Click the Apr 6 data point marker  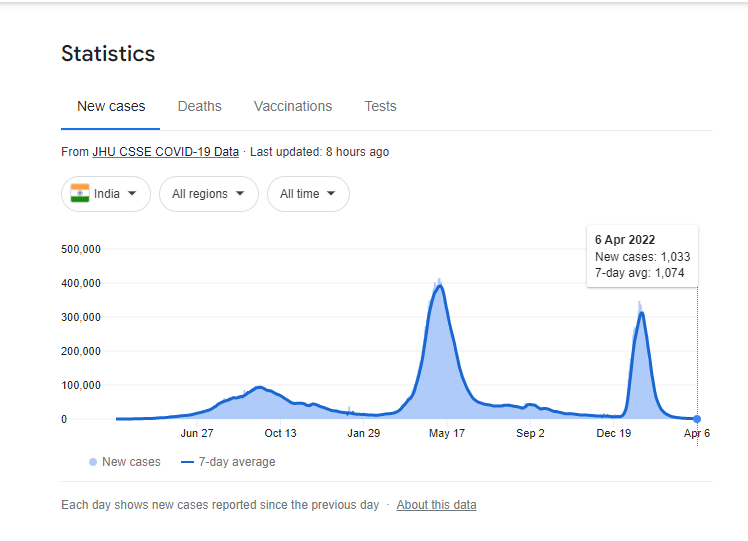(697, 419)
